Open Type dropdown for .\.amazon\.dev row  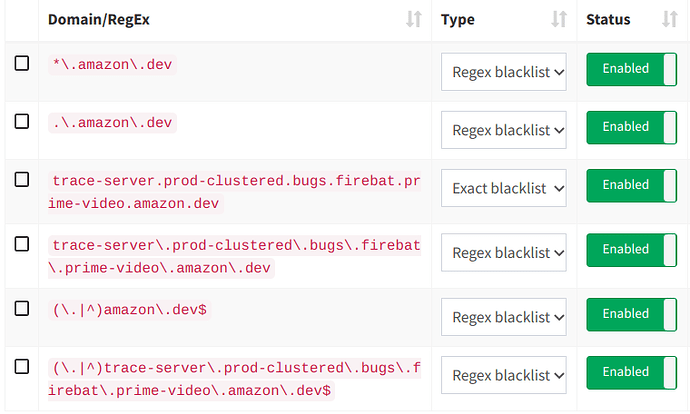pyautogui.click(x=504, y=129)
